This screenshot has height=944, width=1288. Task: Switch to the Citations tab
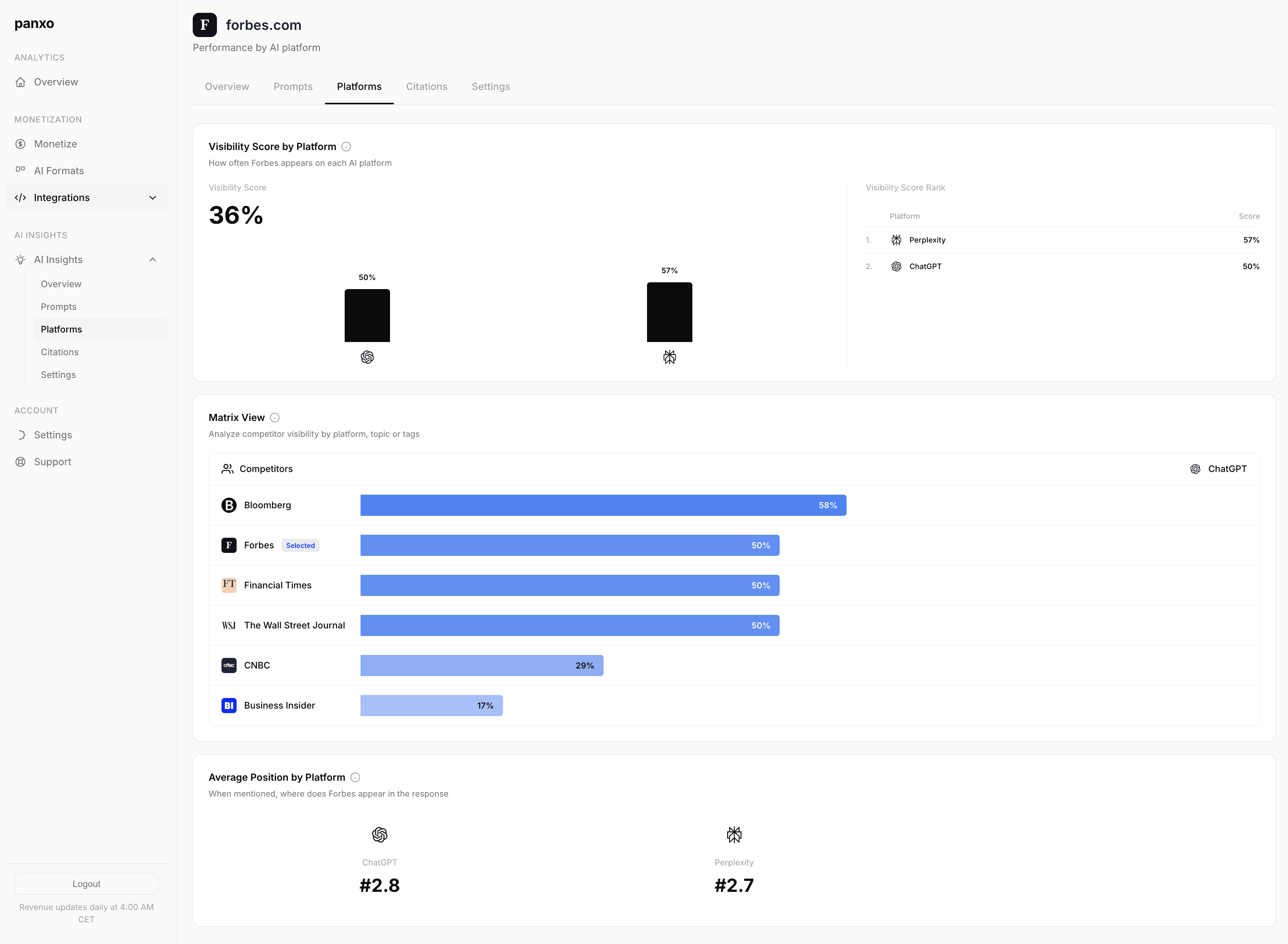(426, 86)
